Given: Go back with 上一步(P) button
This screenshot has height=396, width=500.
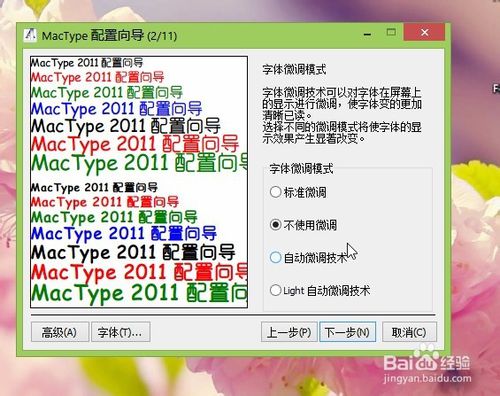Looking at the screenshot, I should point(289,332).
